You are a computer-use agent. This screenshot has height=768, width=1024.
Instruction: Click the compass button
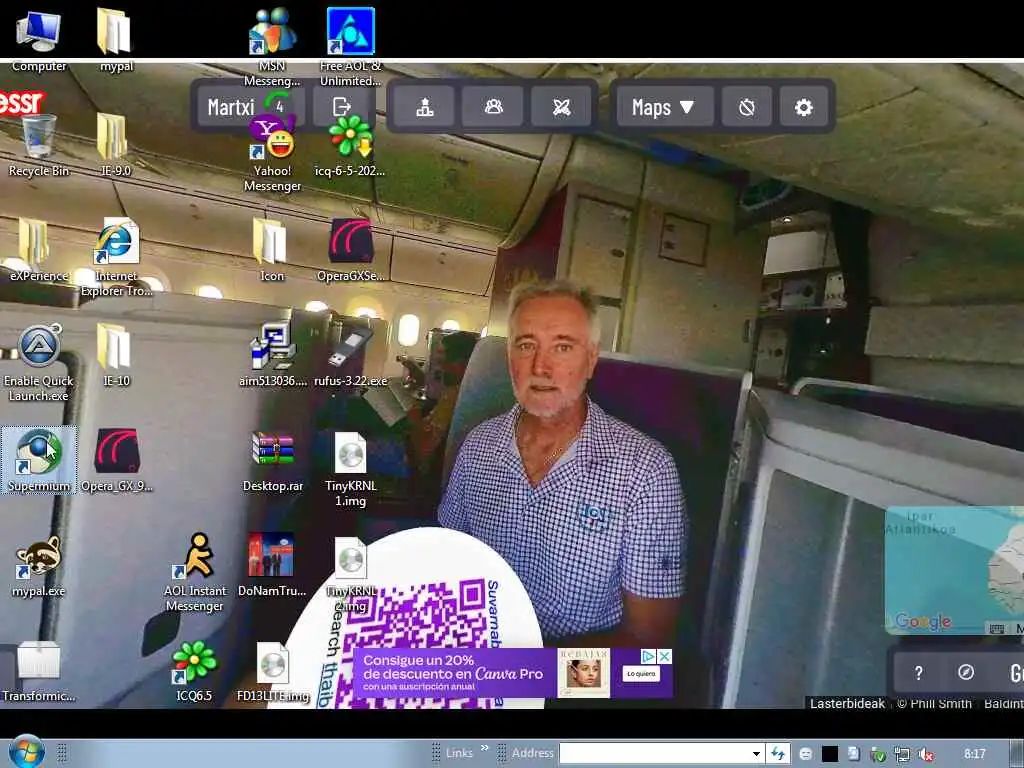tap(966, 673)
